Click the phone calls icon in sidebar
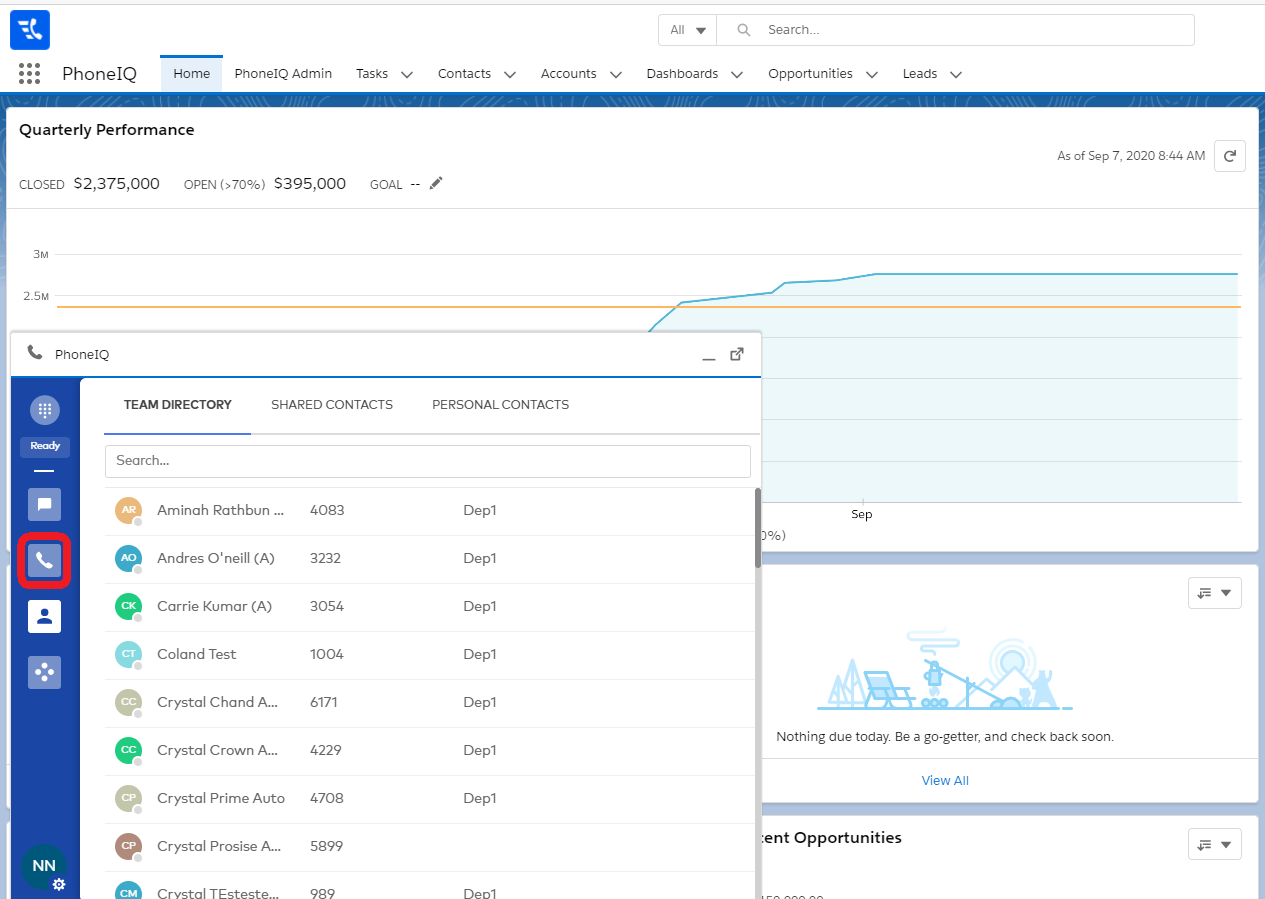 point(45,561)
